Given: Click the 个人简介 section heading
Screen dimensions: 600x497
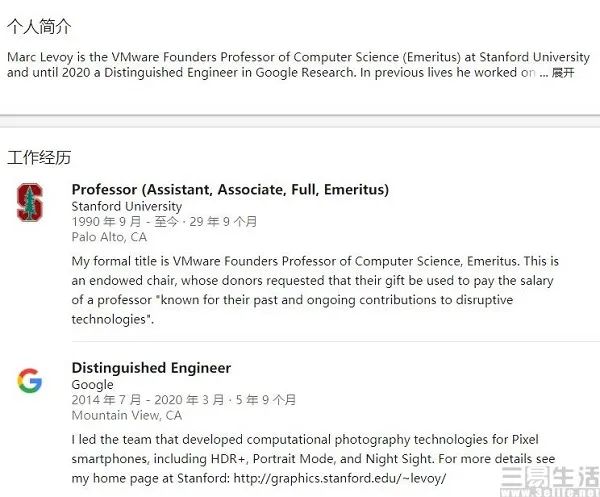Looking at the screenshot, I should coord(39,27).
